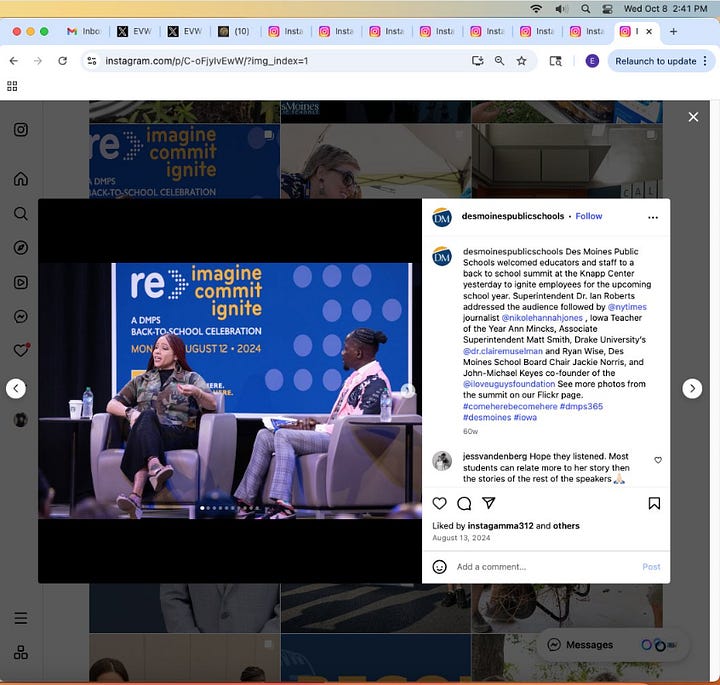
Task: Open the #comeherebecomehere hashtag
Action: click(510, 406)
